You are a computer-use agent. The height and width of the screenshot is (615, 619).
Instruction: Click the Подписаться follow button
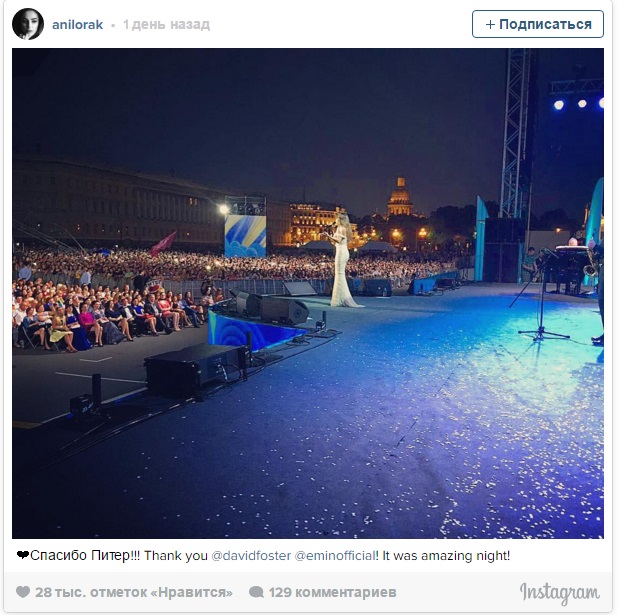click(x=537, y=24)
